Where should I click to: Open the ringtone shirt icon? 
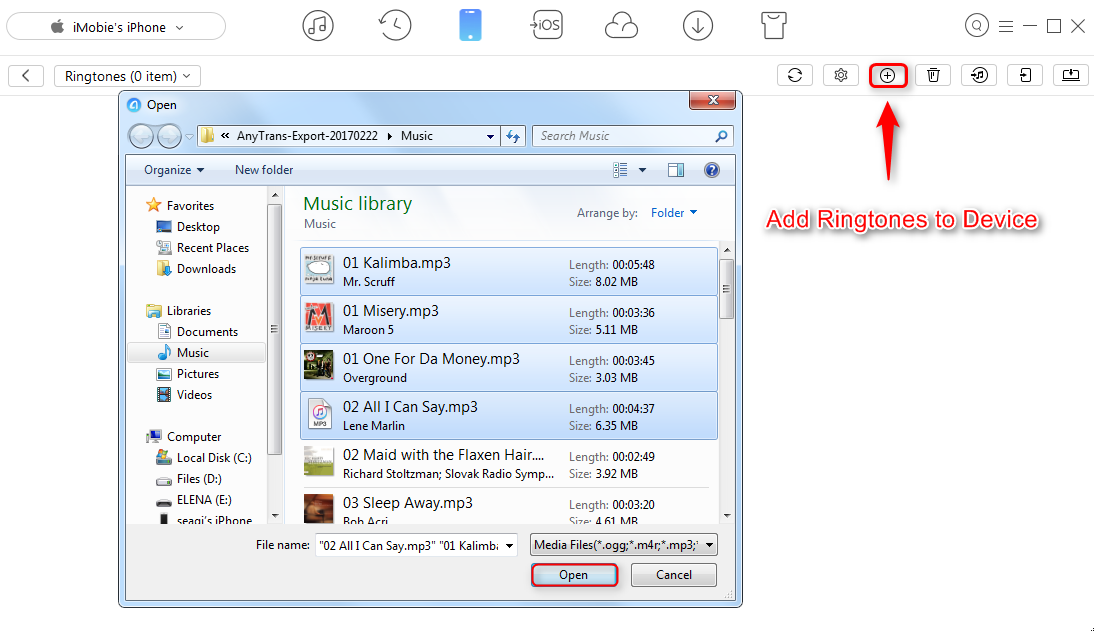(774, 26)
